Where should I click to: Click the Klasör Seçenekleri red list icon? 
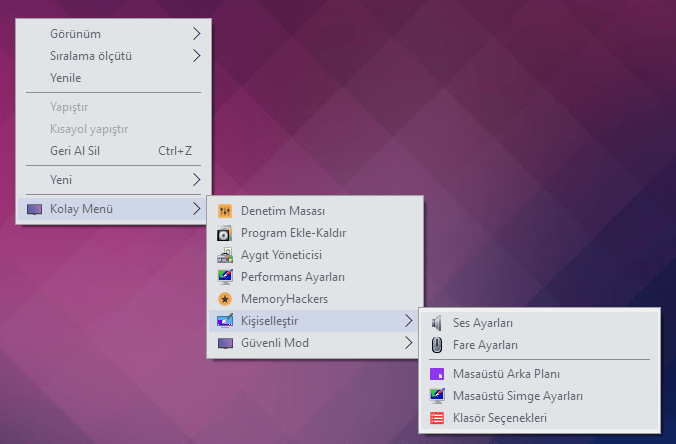437,418
